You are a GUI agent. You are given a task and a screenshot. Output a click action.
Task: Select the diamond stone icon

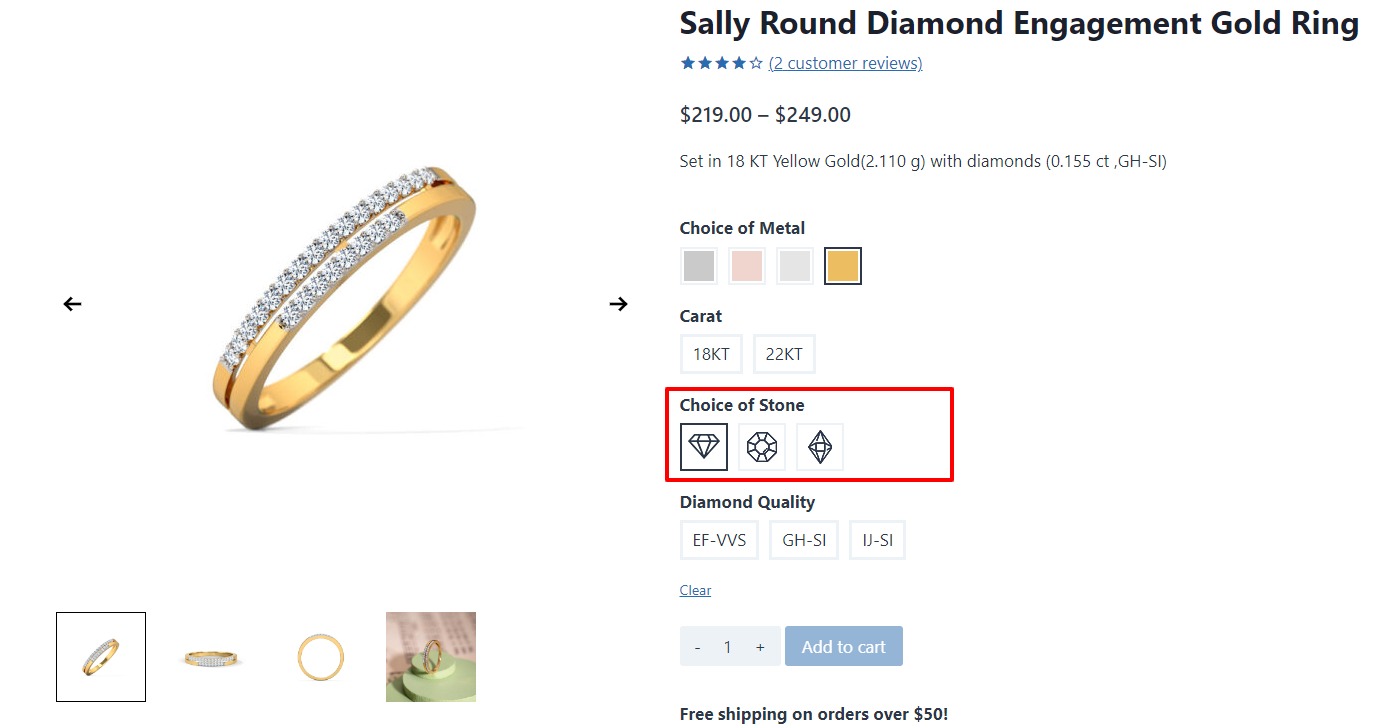point(704,447)
